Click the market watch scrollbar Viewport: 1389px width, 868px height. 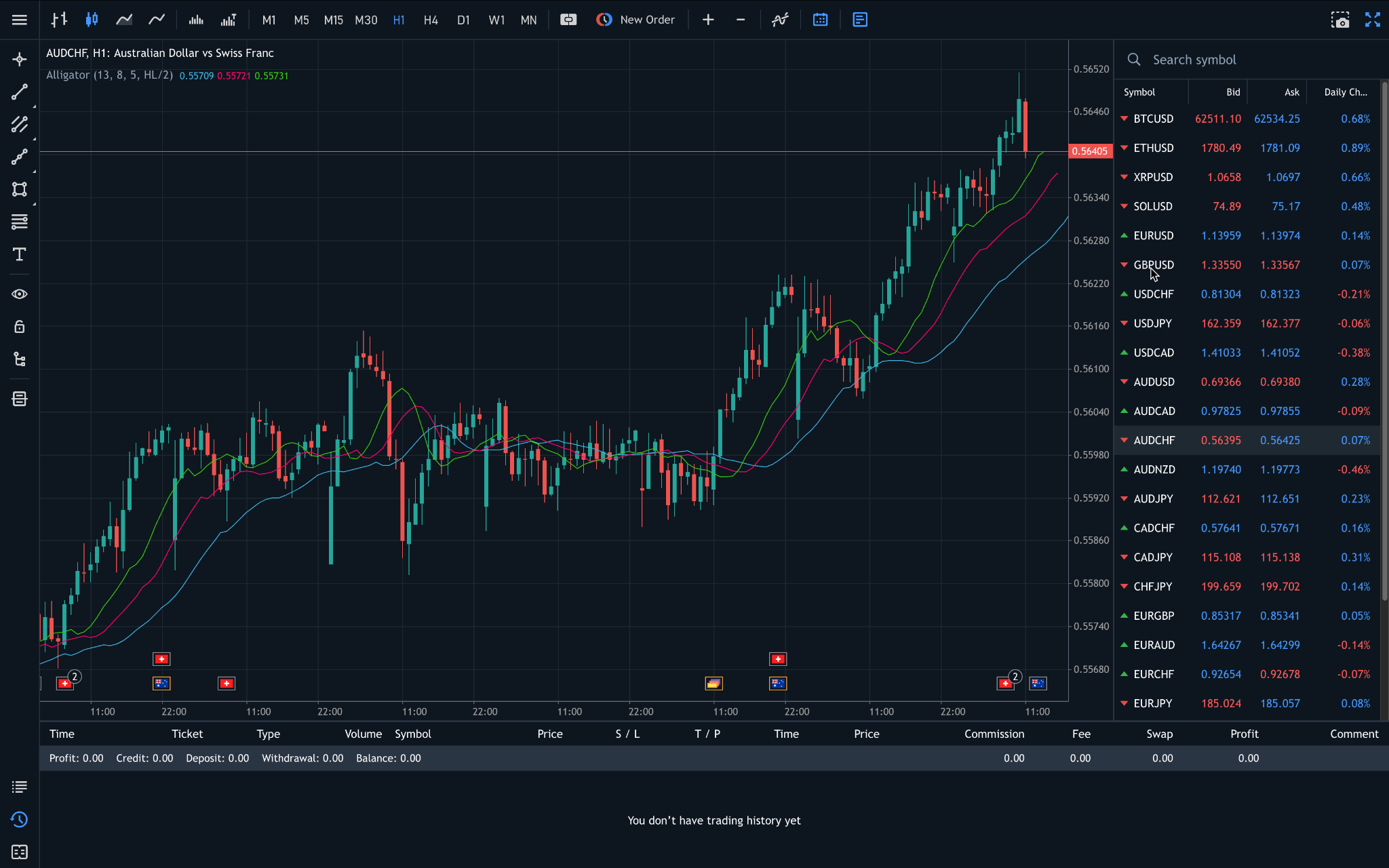pos(1384,342)
